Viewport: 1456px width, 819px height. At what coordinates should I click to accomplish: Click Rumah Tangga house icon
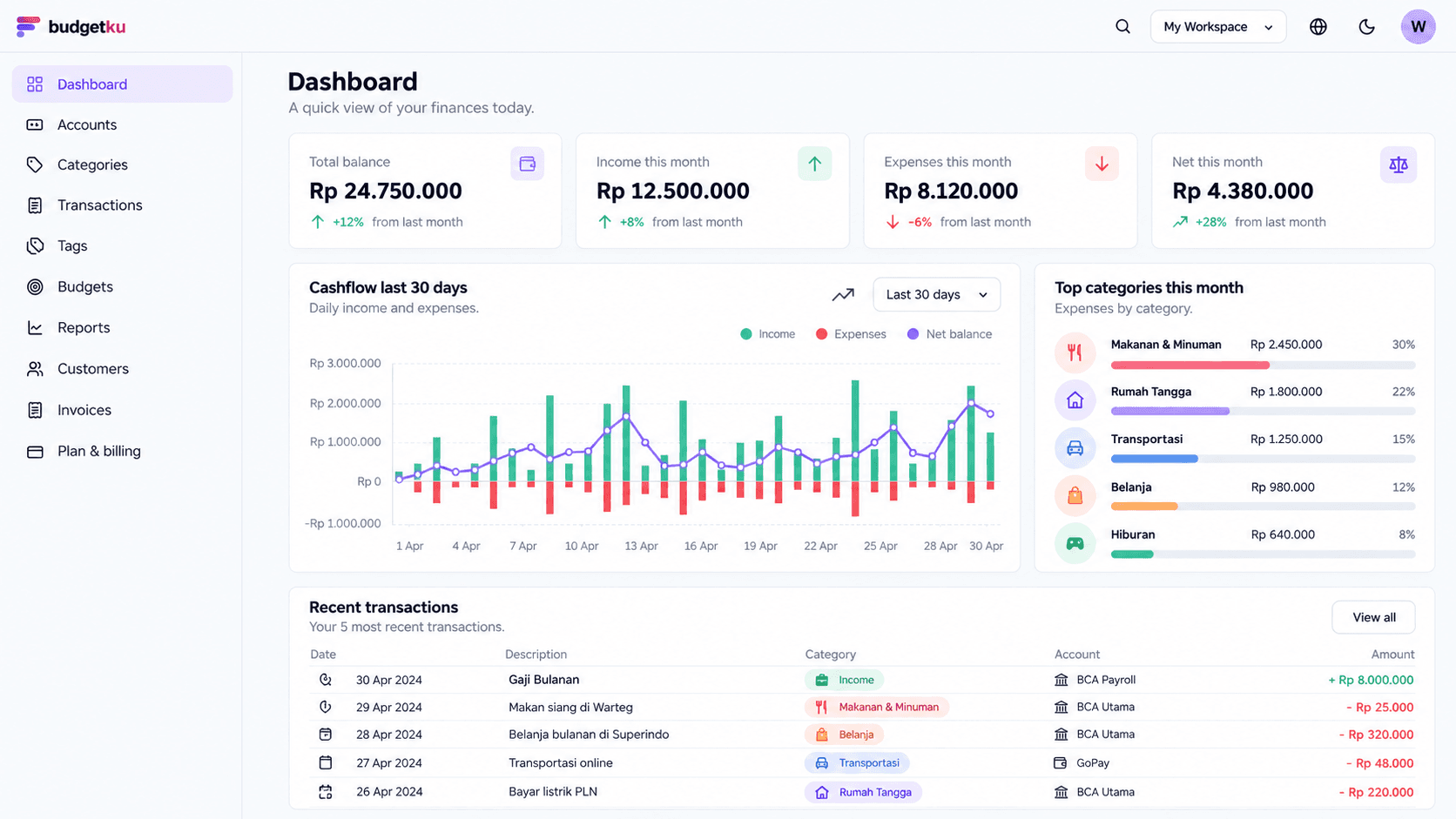coord(1075,400)
